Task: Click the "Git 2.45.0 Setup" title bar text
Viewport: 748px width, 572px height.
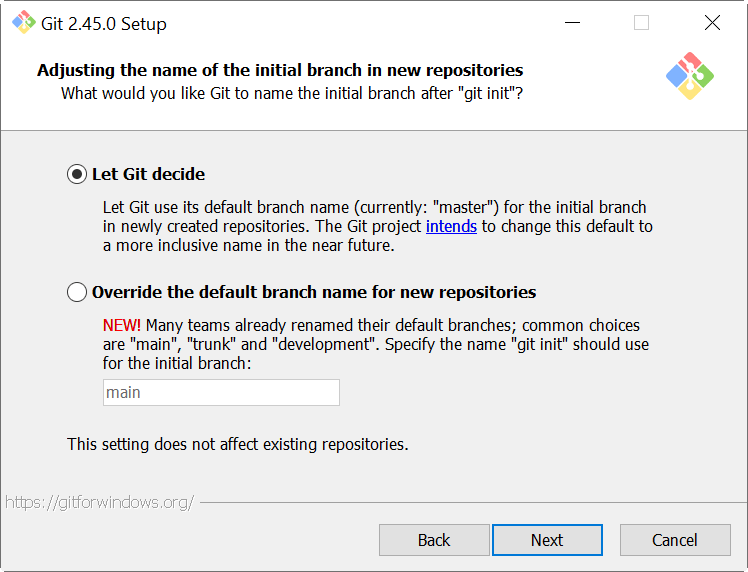Action: [x=104, y=23]
